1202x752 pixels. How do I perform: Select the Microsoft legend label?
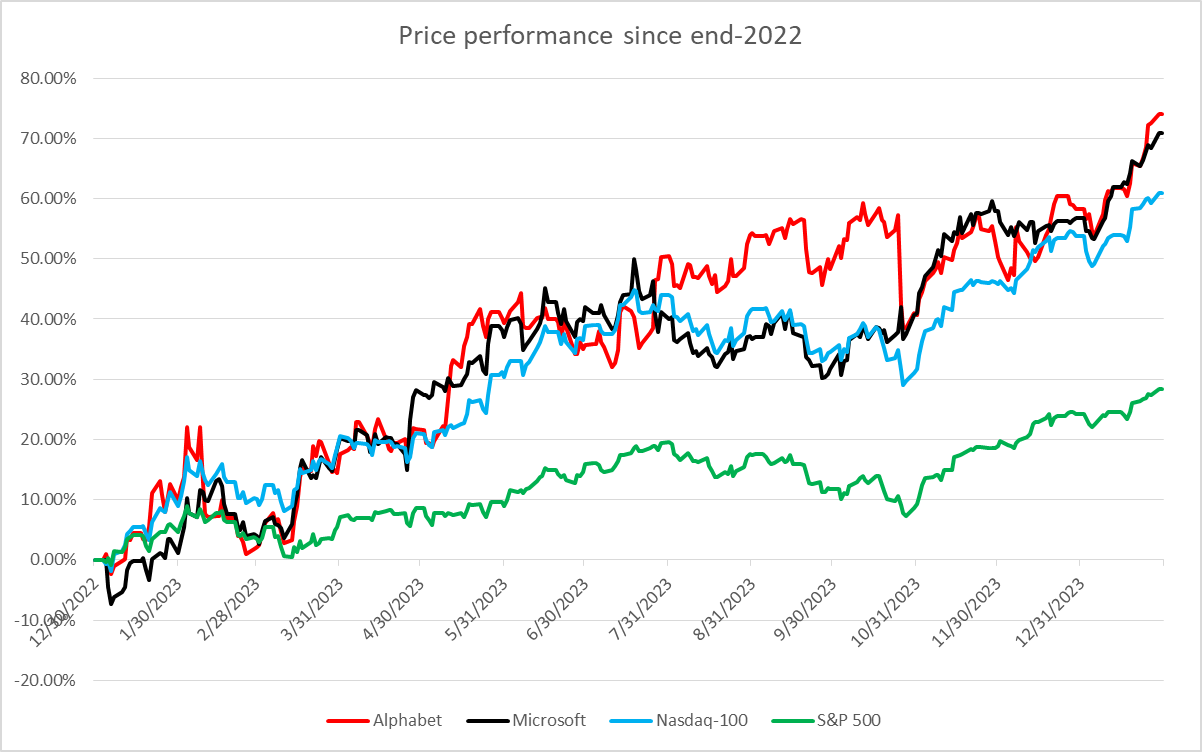pos(547,720)
